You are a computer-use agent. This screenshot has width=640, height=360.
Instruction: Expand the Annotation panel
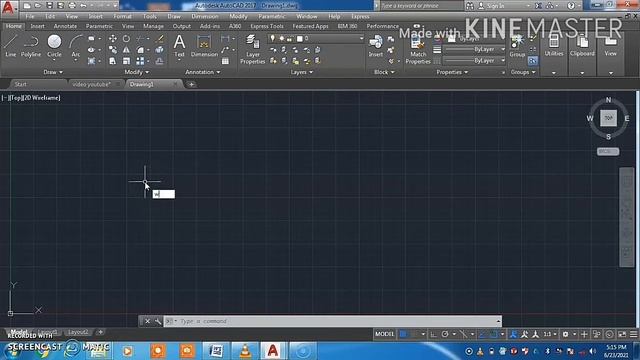[x=202, y=72]
